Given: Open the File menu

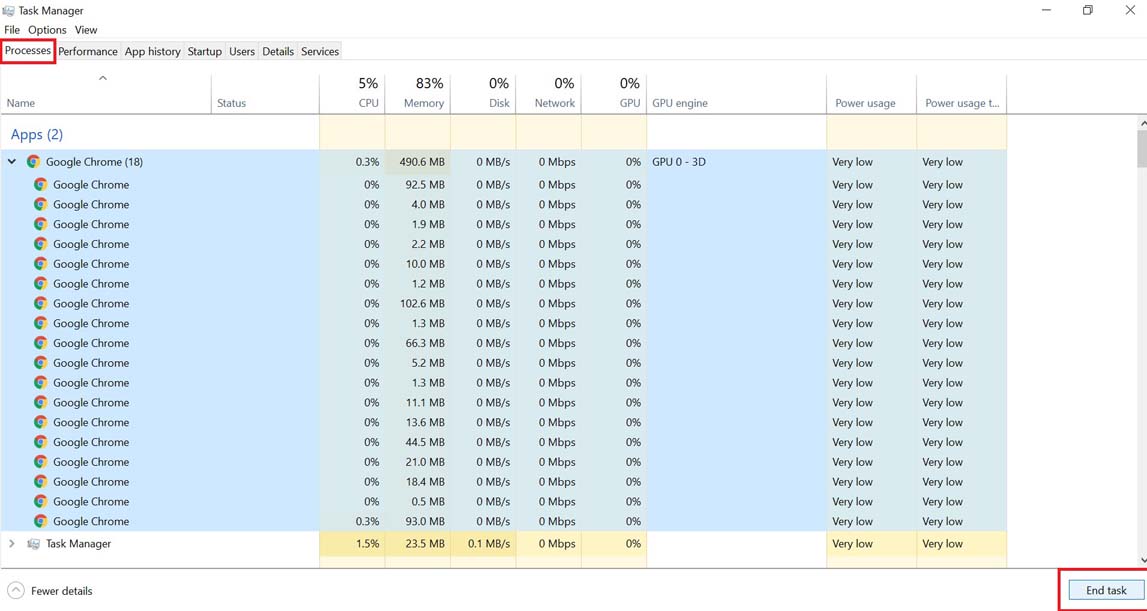Looking at the screenshot, I should 12,30.
